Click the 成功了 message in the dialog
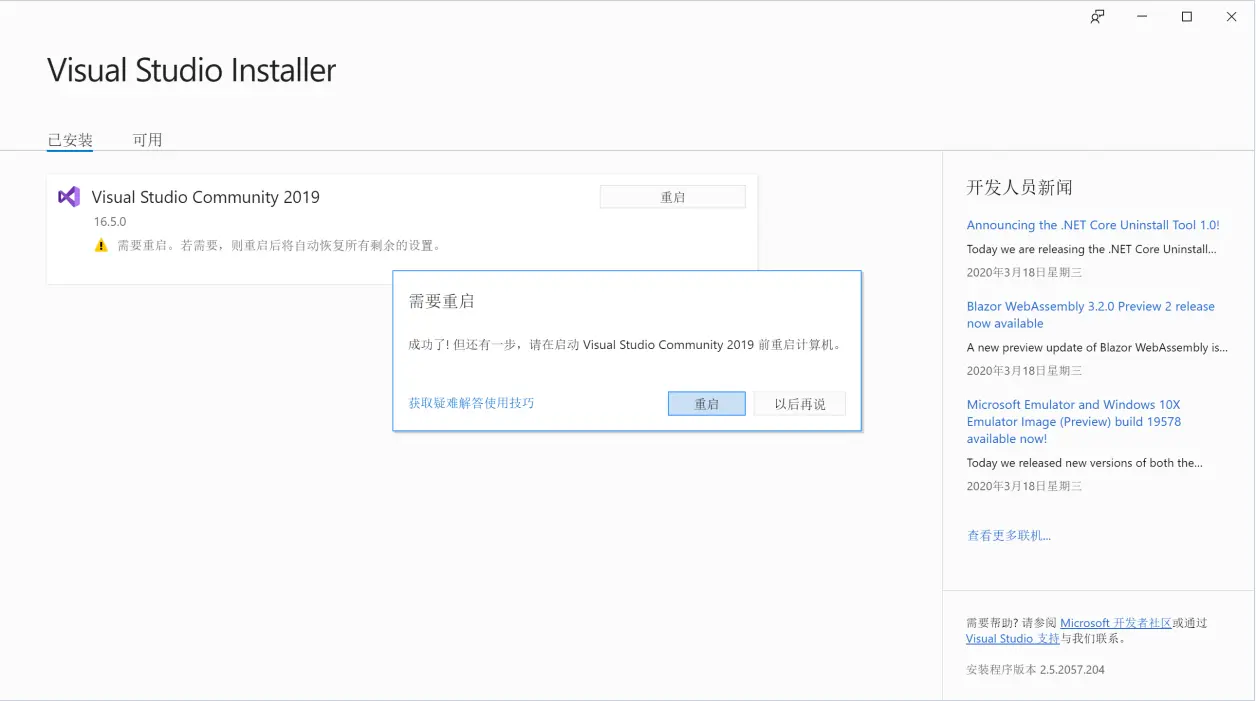Image resolution: width=1256 pixels, height=701 pixels. (x=625, y=345)
